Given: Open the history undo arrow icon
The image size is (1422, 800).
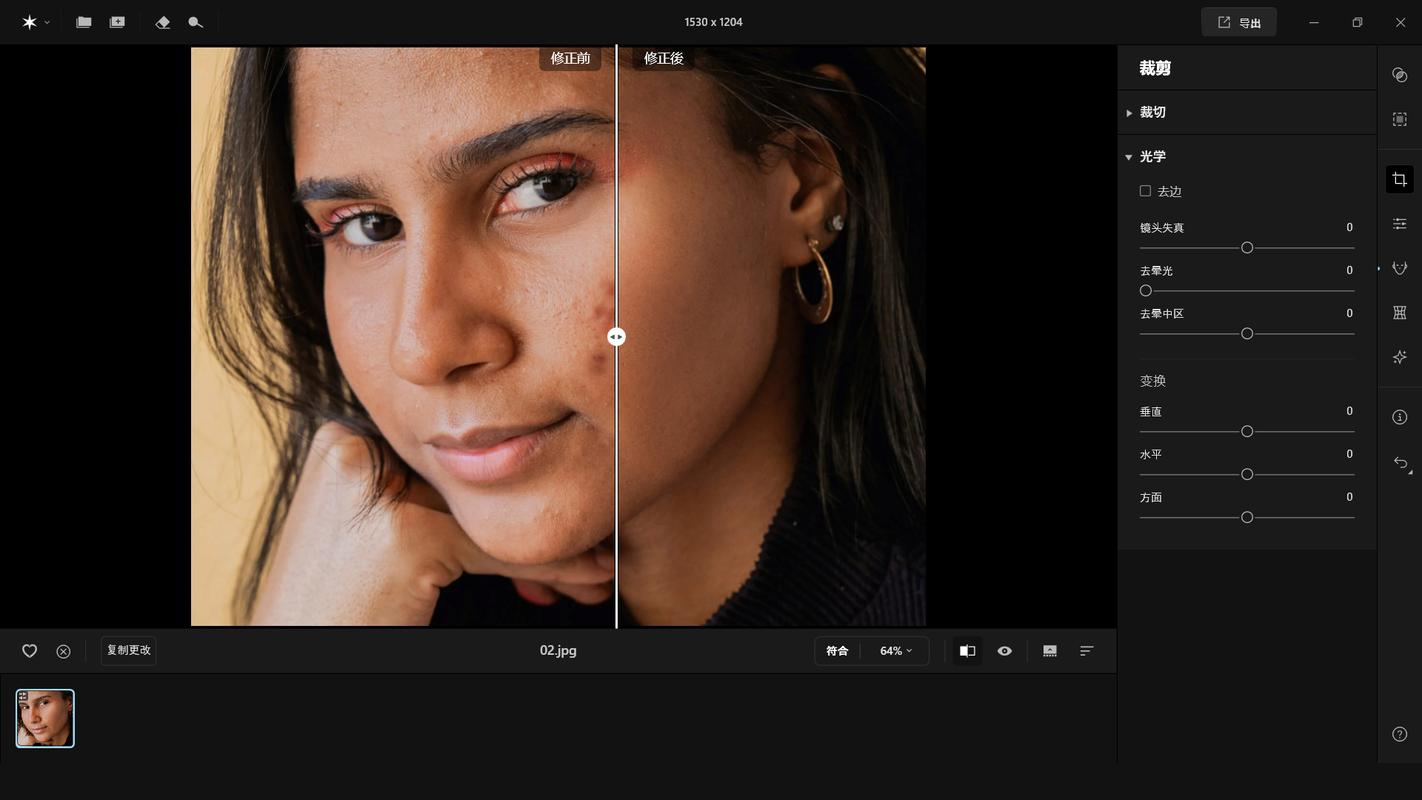Looking at the screenshot, I should pyautogui.click(x=1400, y=462).
